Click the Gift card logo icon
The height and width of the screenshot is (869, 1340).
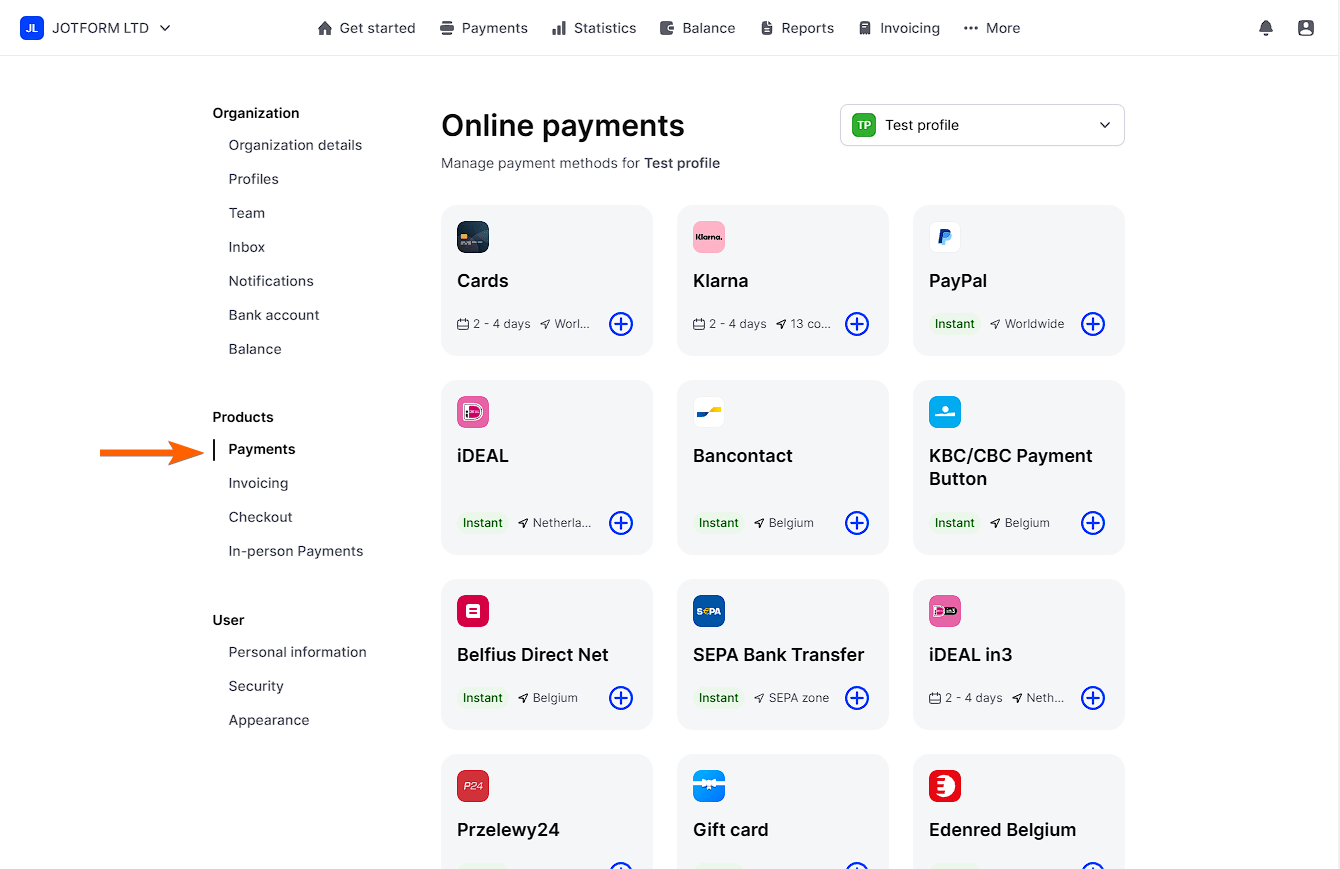[709, 786]
